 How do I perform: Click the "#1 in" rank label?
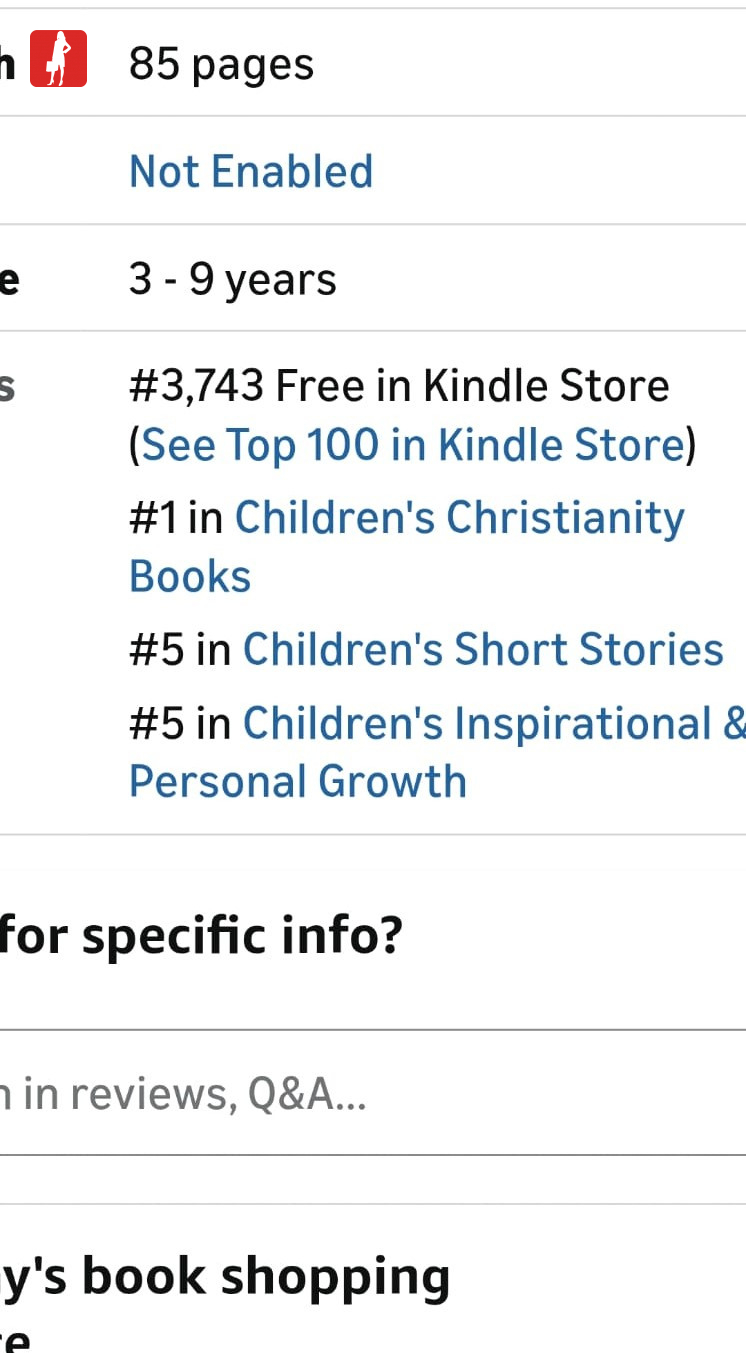tap(176, 518)
